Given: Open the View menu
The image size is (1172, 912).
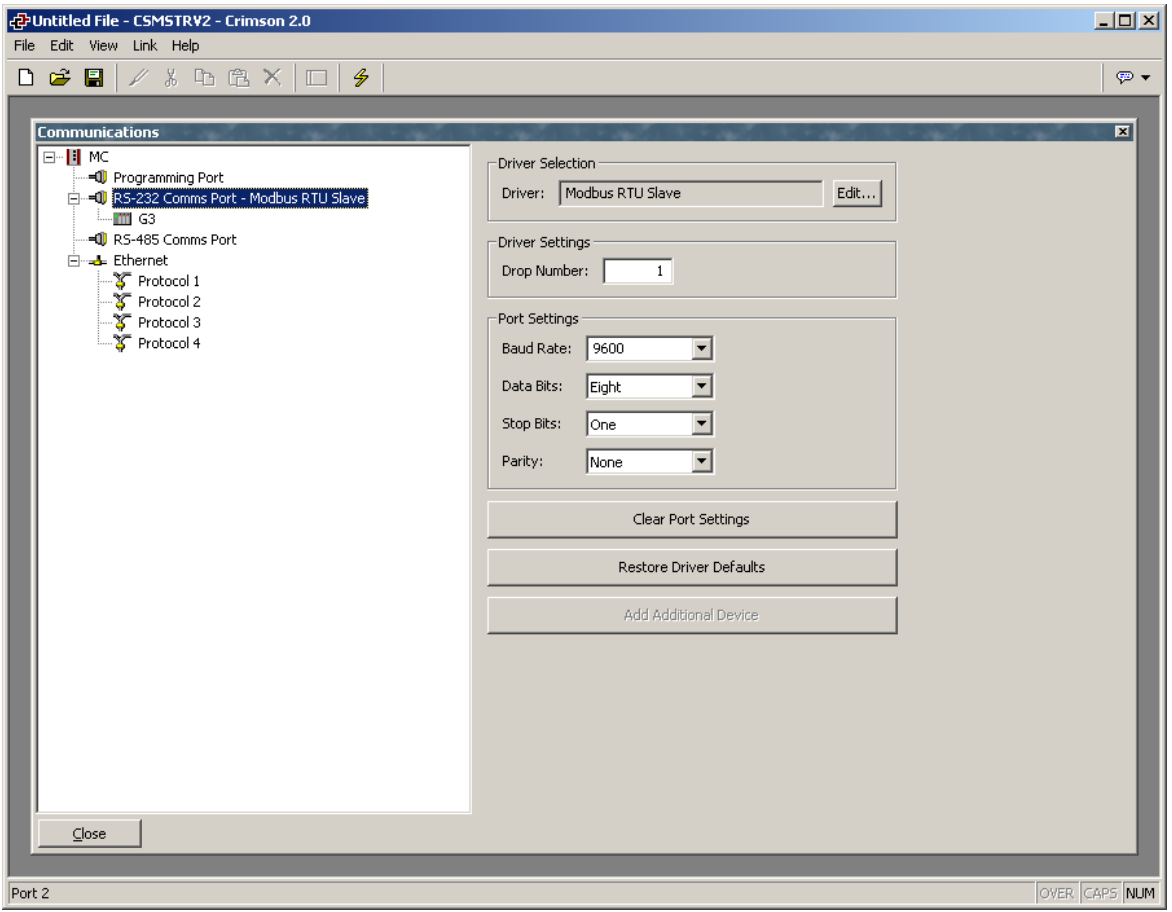Looking at the screenshot, I should [x=103, y=46].
